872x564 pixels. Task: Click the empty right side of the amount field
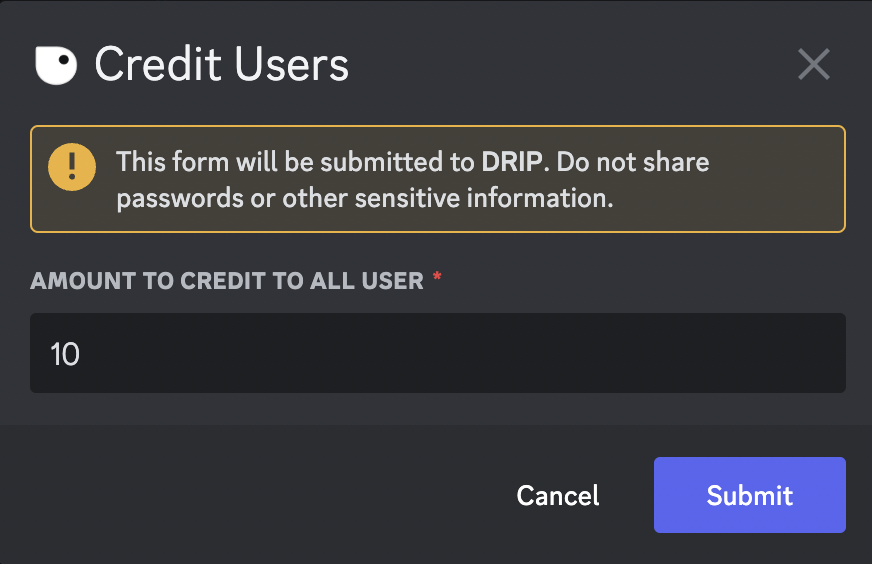(x=612, y=353)
